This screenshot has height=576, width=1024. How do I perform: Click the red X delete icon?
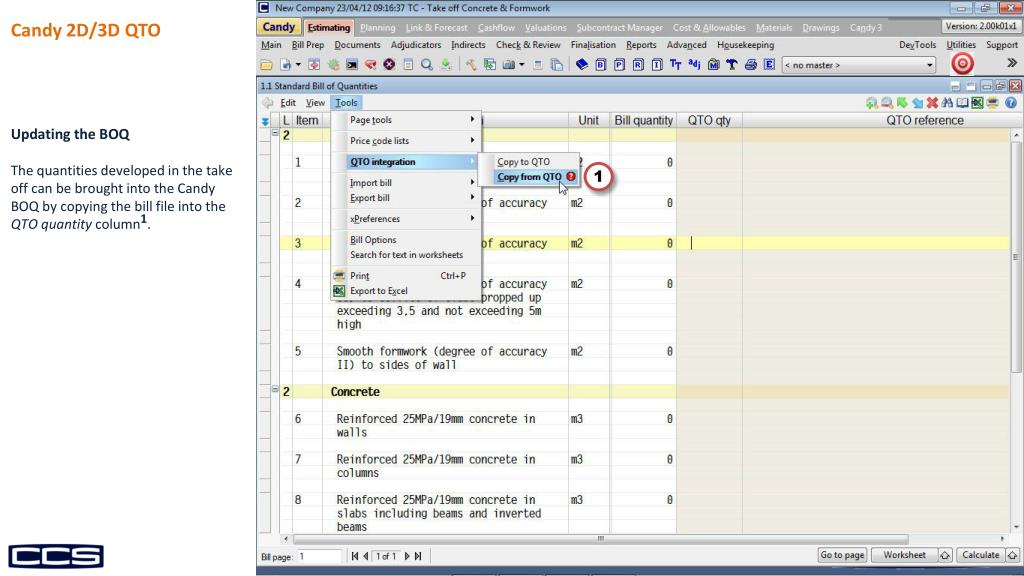[932, 103]
